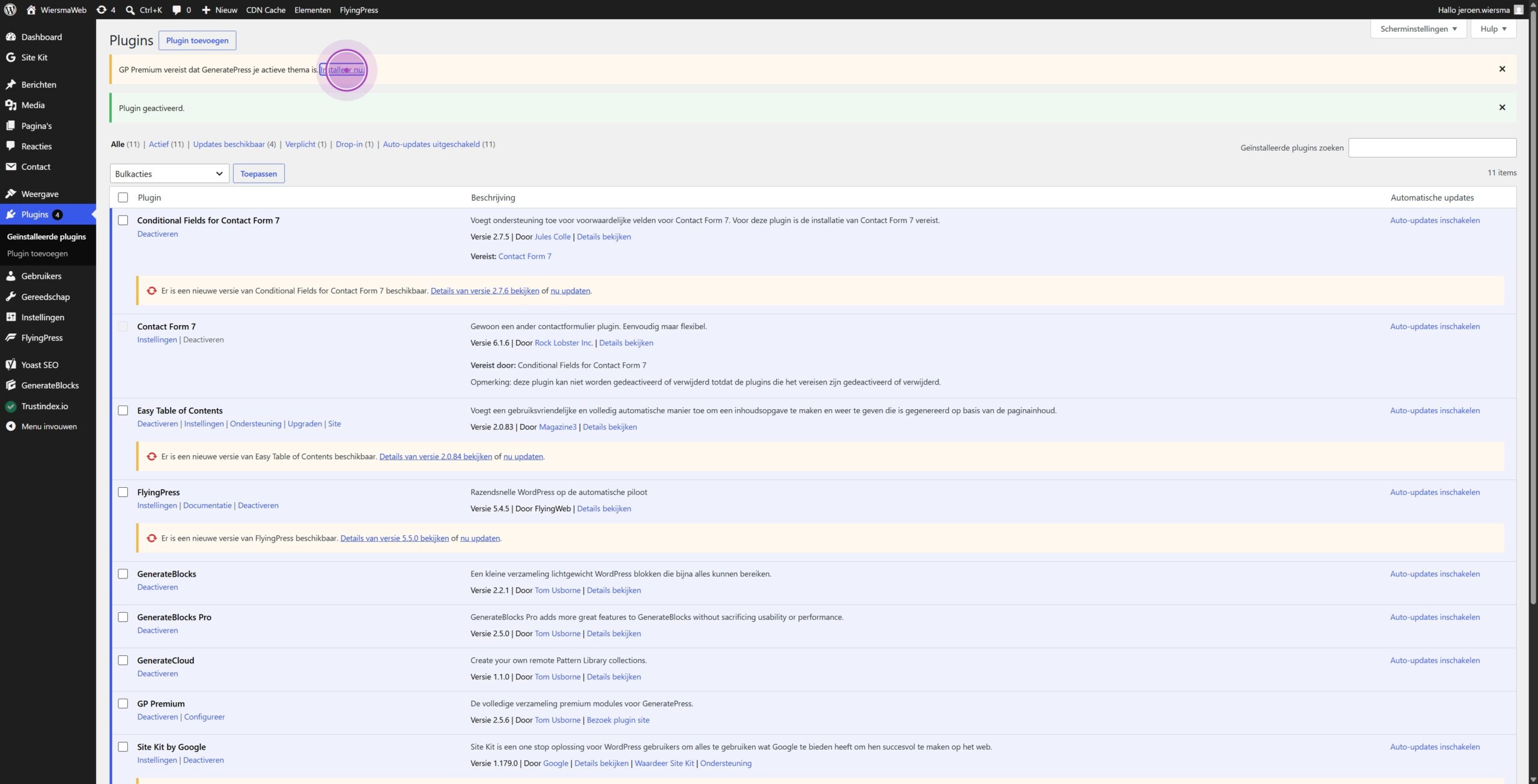Click the GenerateBlocks icon in sidebar
Image resolution: width=1538 pixels, height=784 pixels.
[x=11, y=385]
